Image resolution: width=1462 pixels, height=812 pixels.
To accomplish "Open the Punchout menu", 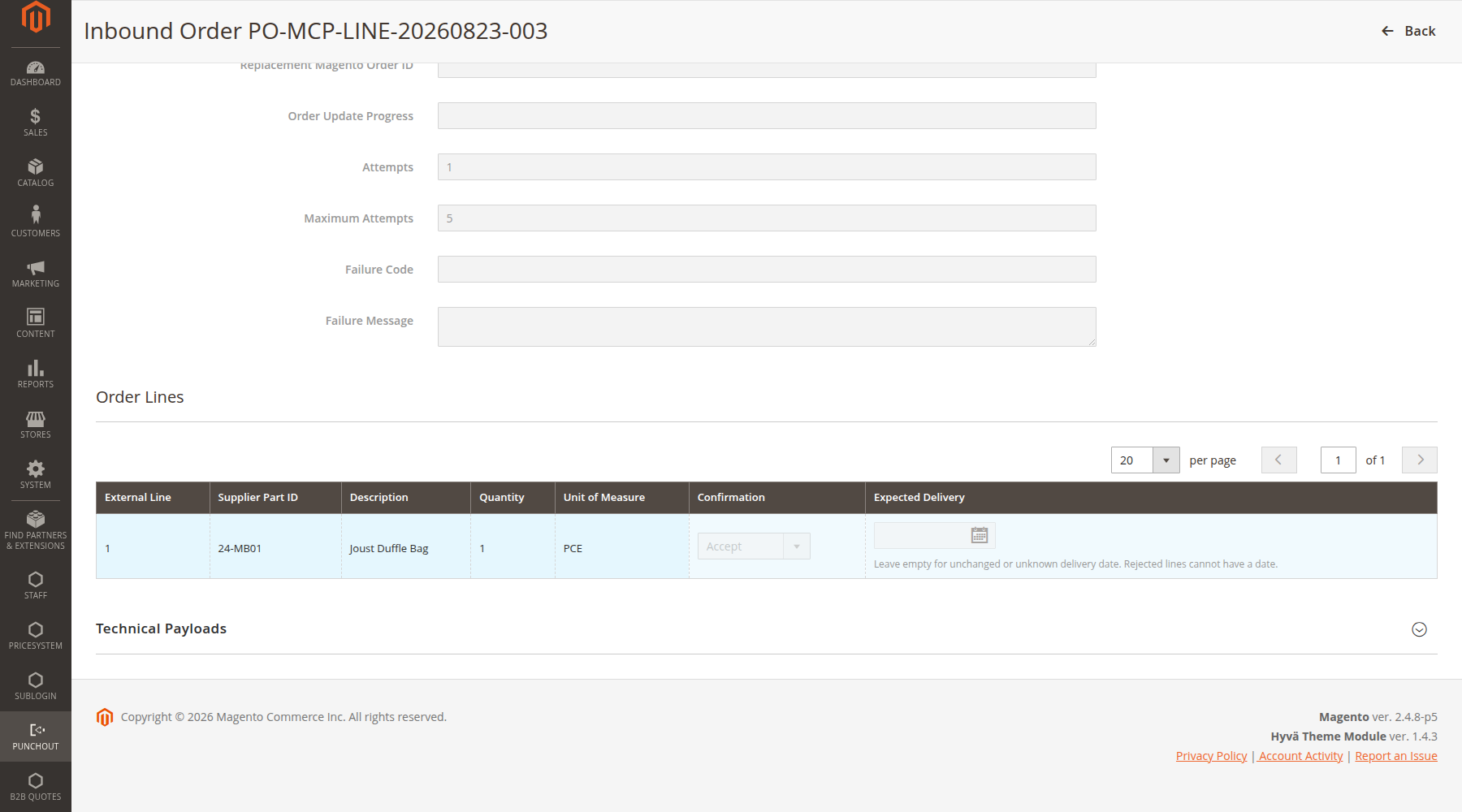I will coord(36,737).
